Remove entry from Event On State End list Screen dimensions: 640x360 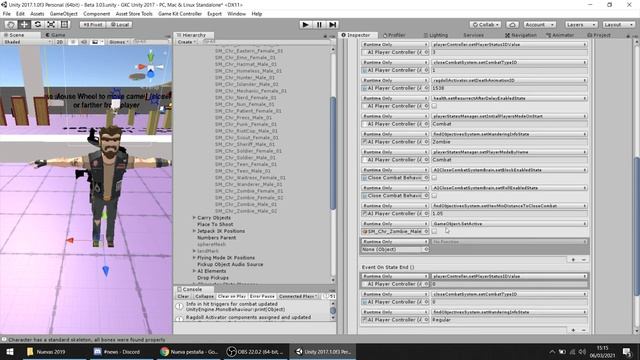[584, 330]
